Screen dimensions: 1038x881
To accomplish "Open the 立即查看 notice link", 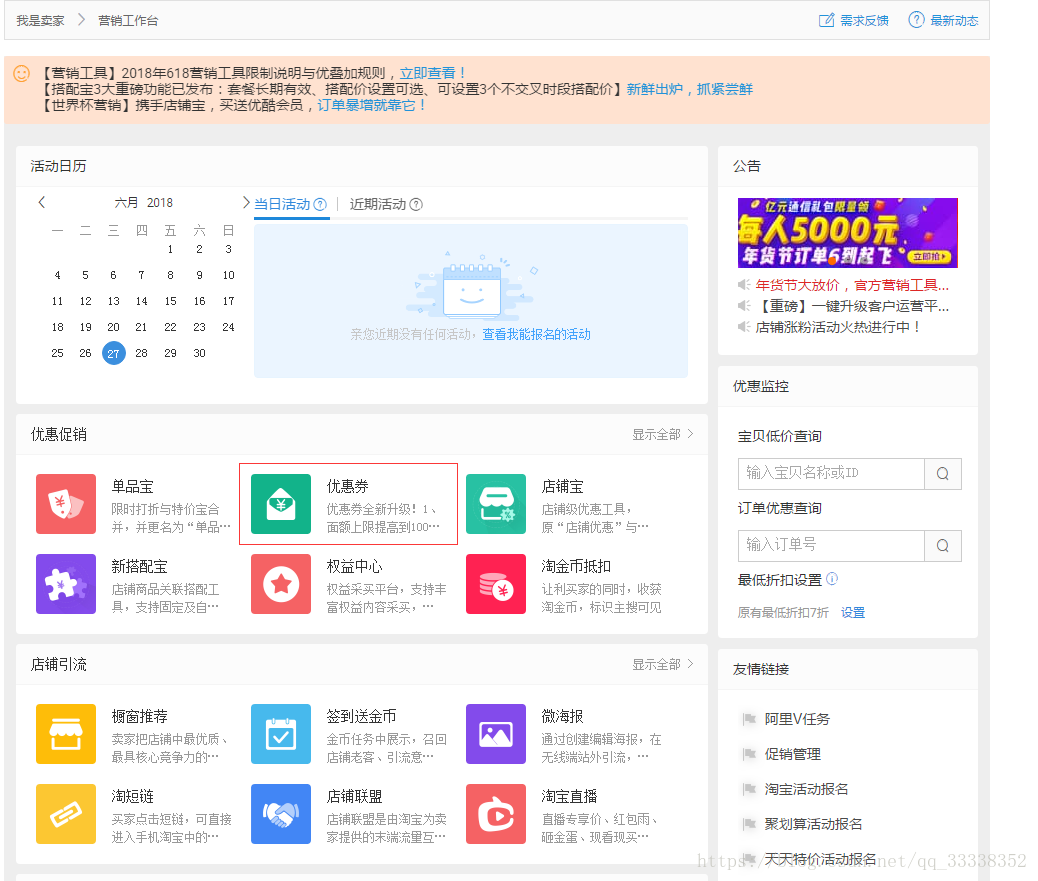I will [x=434, y=73].
